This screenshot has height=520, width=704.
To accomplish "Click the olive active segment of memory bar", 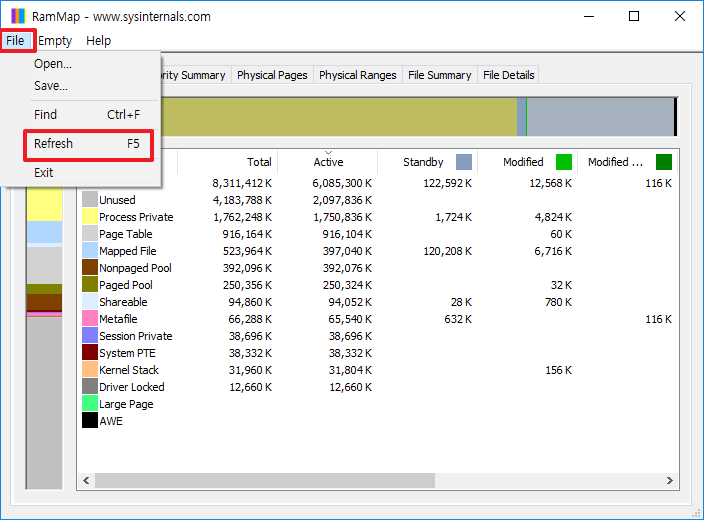I will (339, 117).
